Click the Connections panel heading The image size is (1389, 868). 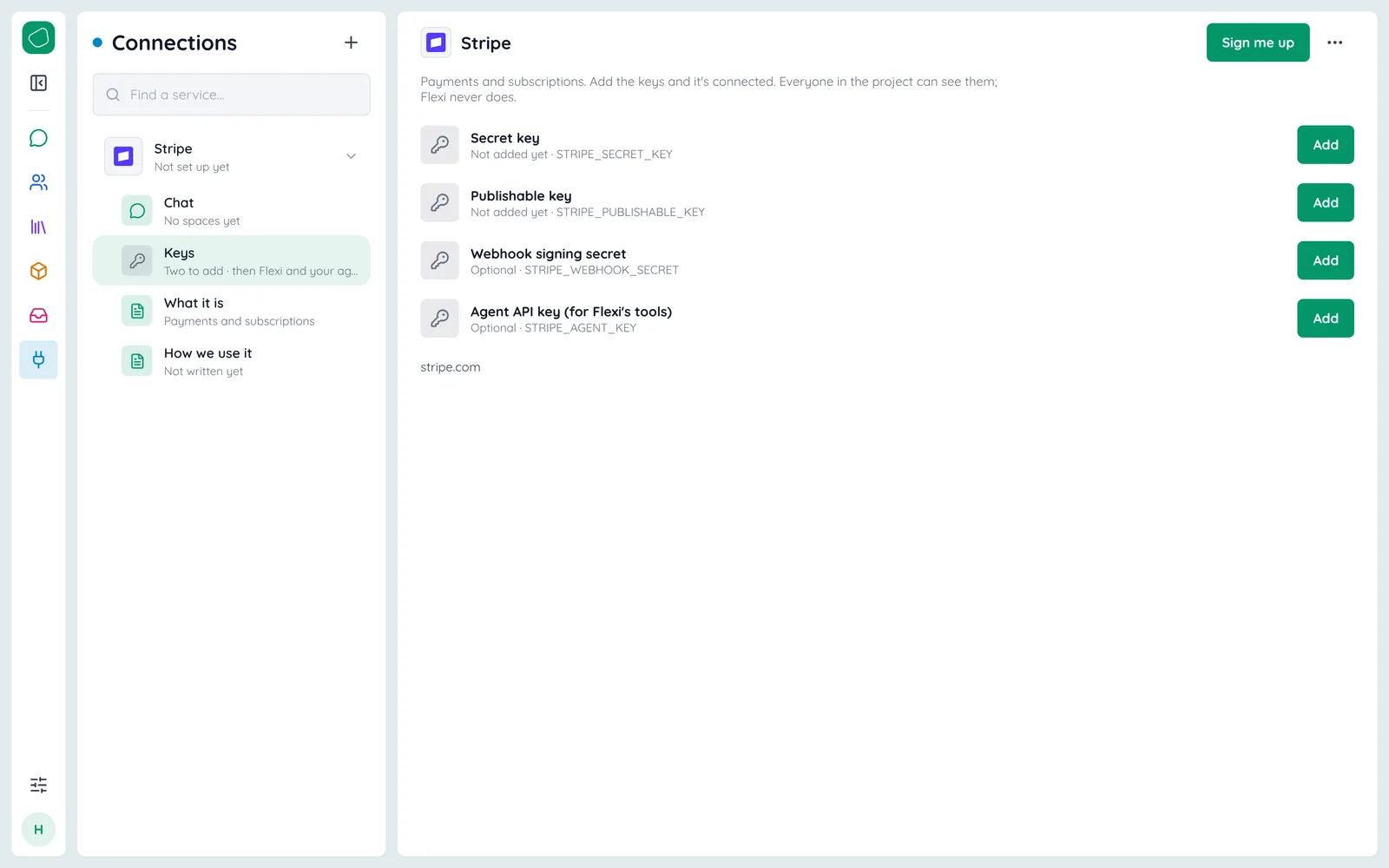(174, 43)
